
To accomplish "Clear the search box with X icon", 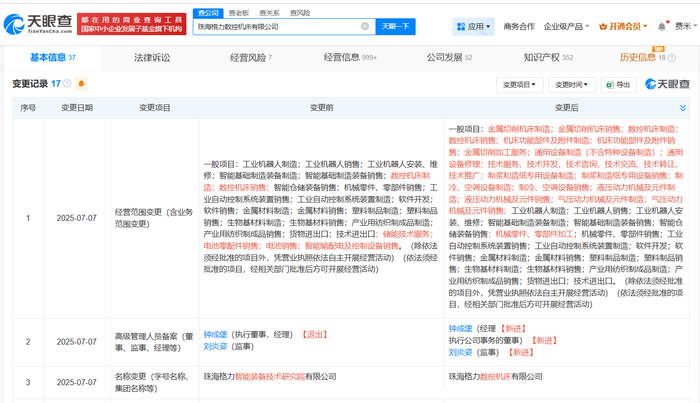I will [x=365, y=27].
